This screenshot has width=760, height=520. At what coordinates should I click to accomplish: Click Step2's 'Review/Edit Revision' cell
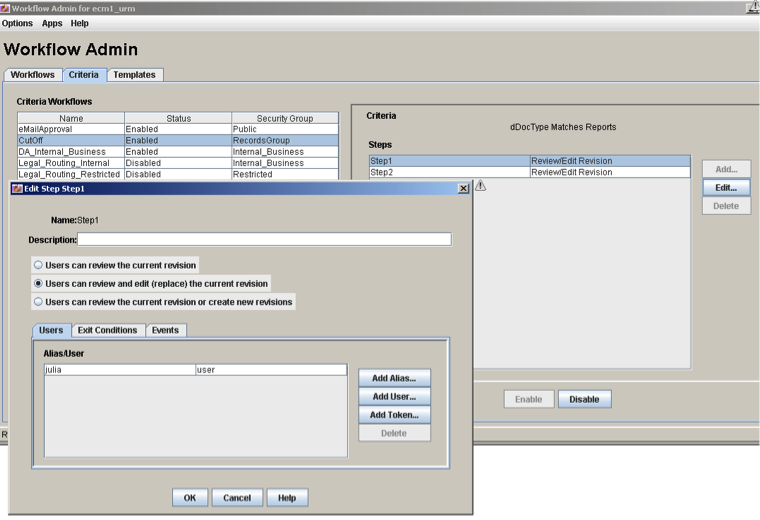(x=610, y=172)
